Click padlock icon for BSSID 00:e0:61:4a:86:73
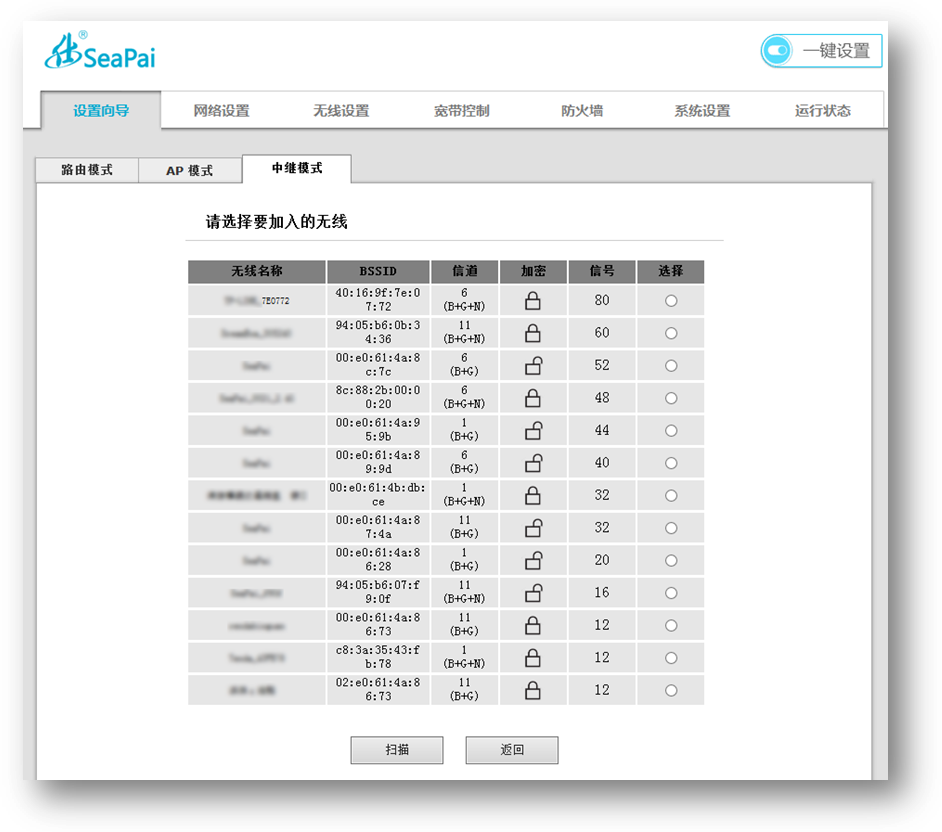 click(x=533, y=625)
